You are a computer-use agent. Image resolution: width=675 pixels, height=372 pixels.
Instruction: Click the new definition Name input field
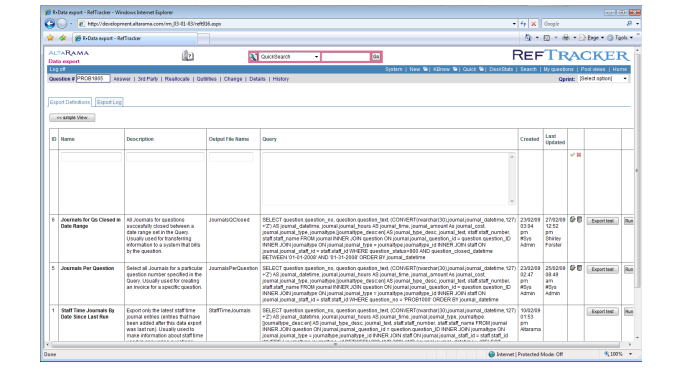91,157
